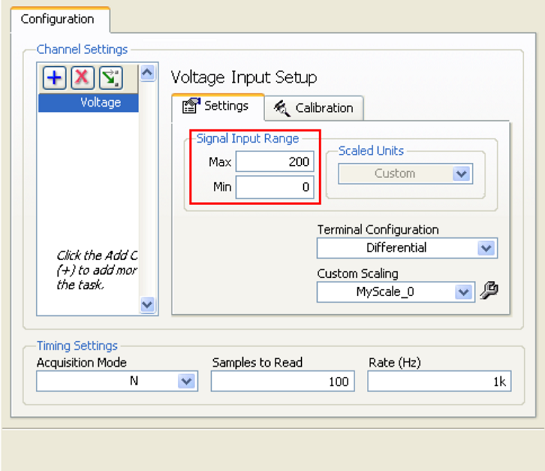The height and width of the screenshot is (471, 545).
Task: Expand the Scaled Units Custom dropdown
Action: click(462, 173)
